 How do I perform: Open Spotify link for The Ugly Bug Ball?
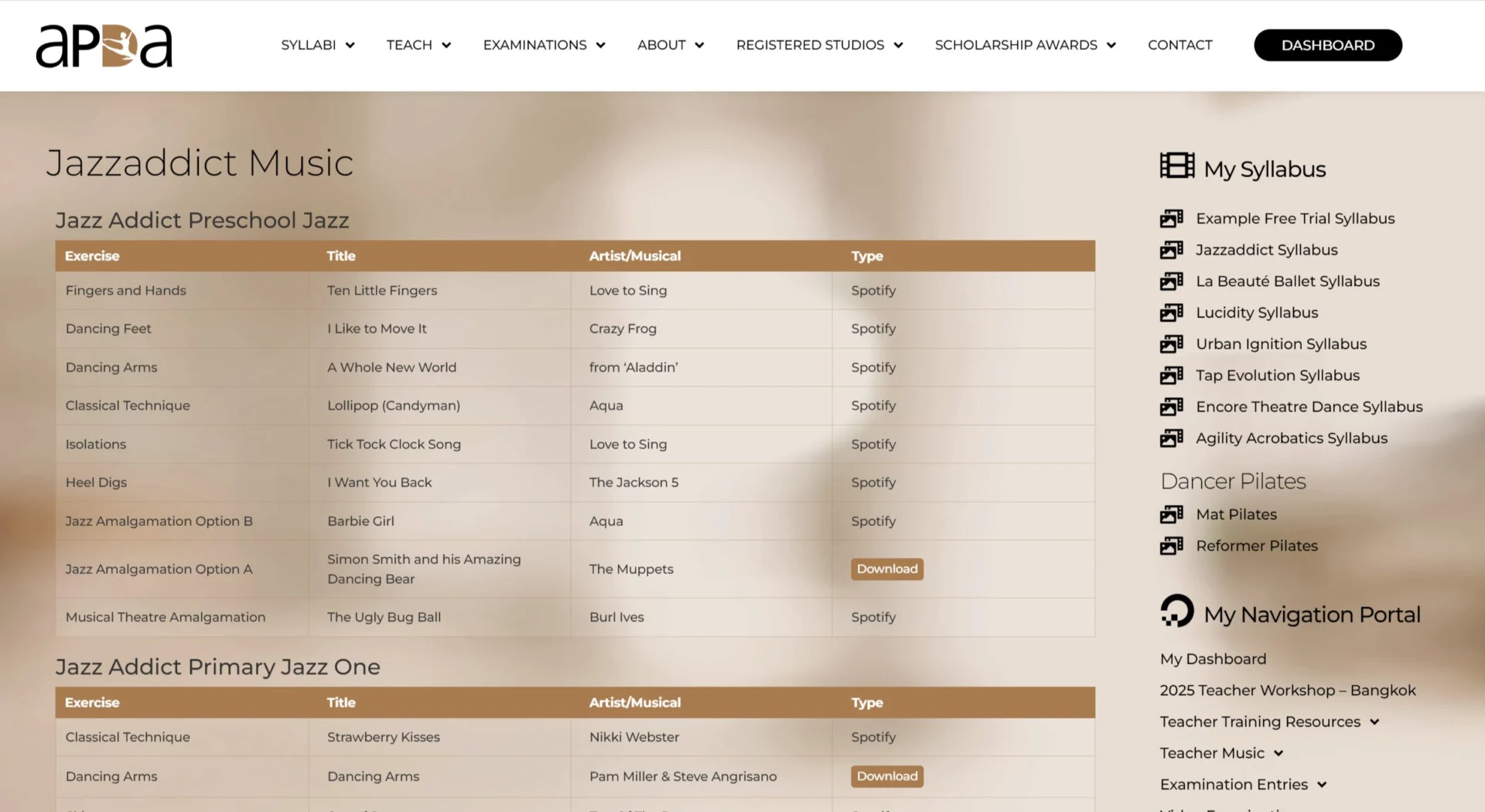[873, 617]
